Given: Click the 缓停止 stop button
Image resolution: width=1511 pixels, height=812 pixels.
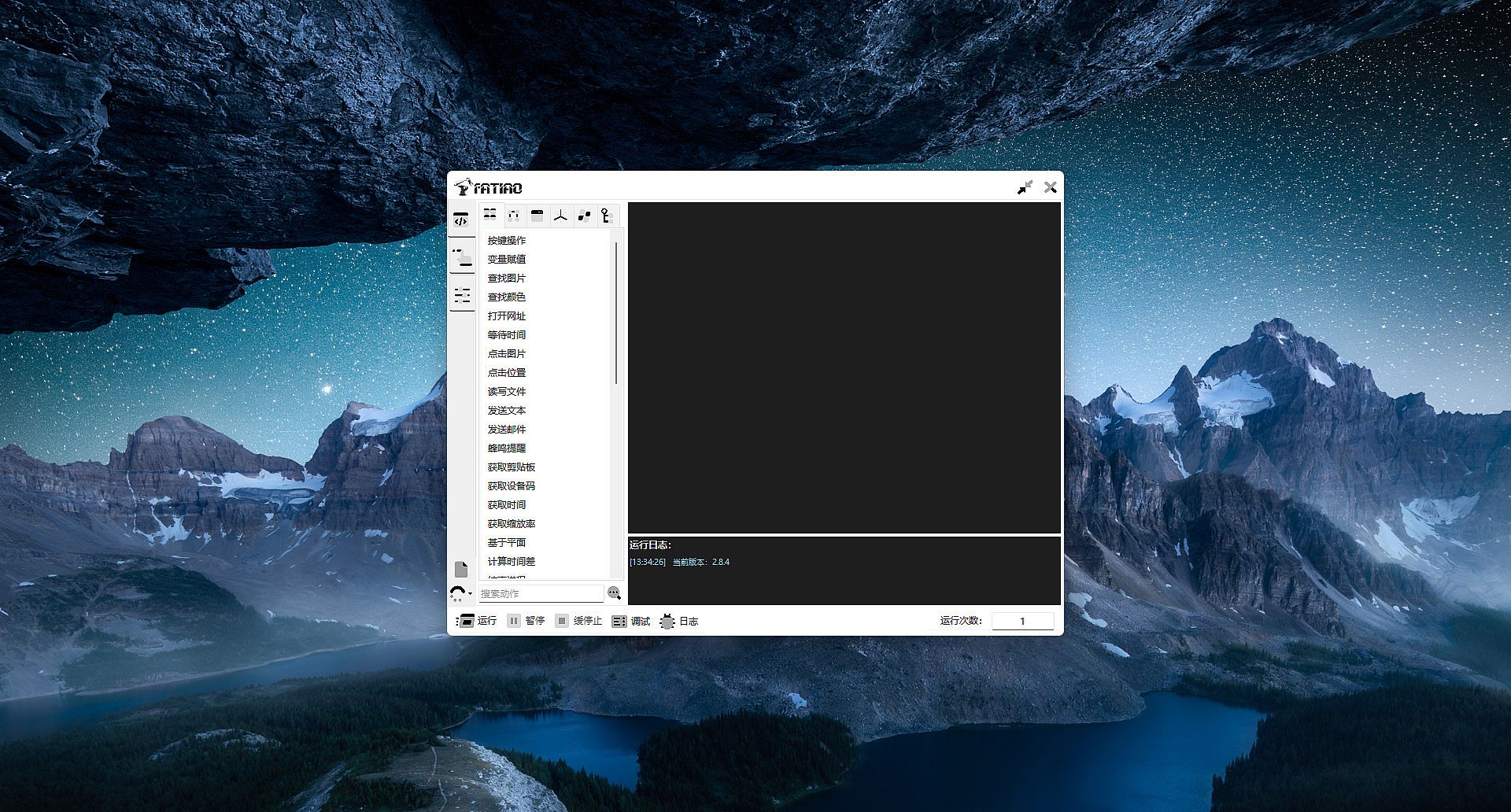Looking at the screenshot, I should 578,621.
